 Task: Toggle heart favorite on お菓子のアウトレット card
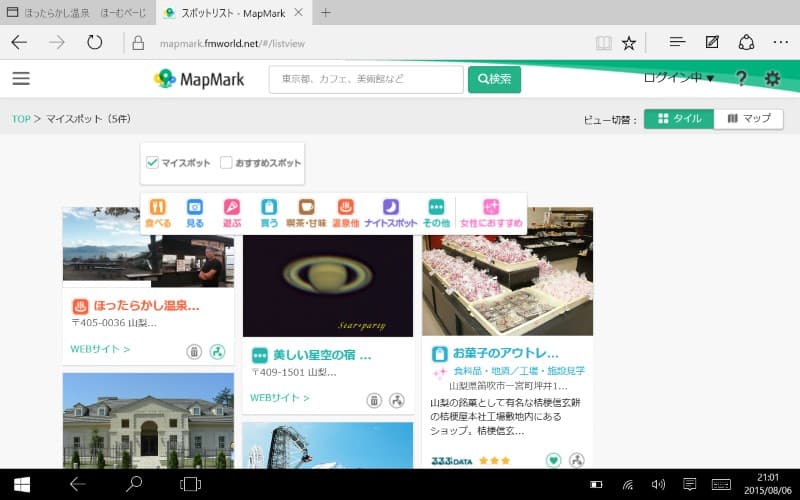[553, 460]
